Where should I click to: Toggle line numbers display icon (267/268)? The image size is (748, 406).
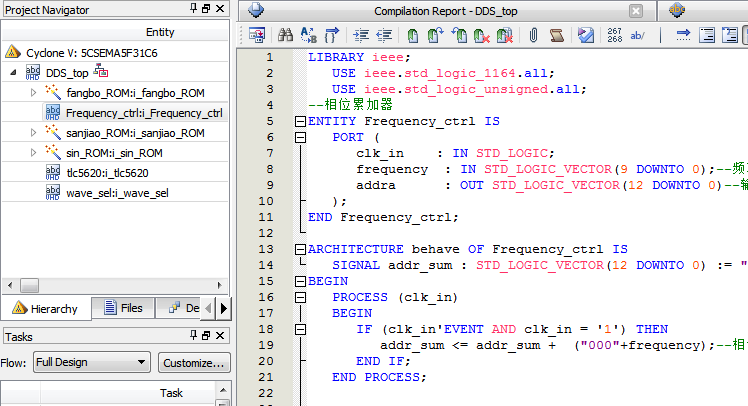(614, 36)
